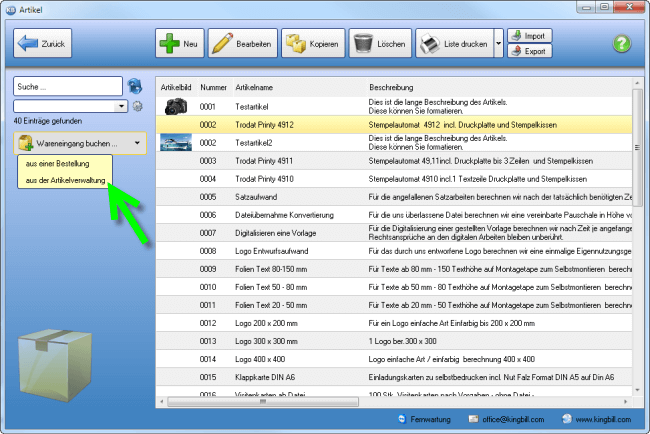Screen dimensions: 650x434
Task: Select Digitalisieren eine Vorlage article
Action: 394,233
